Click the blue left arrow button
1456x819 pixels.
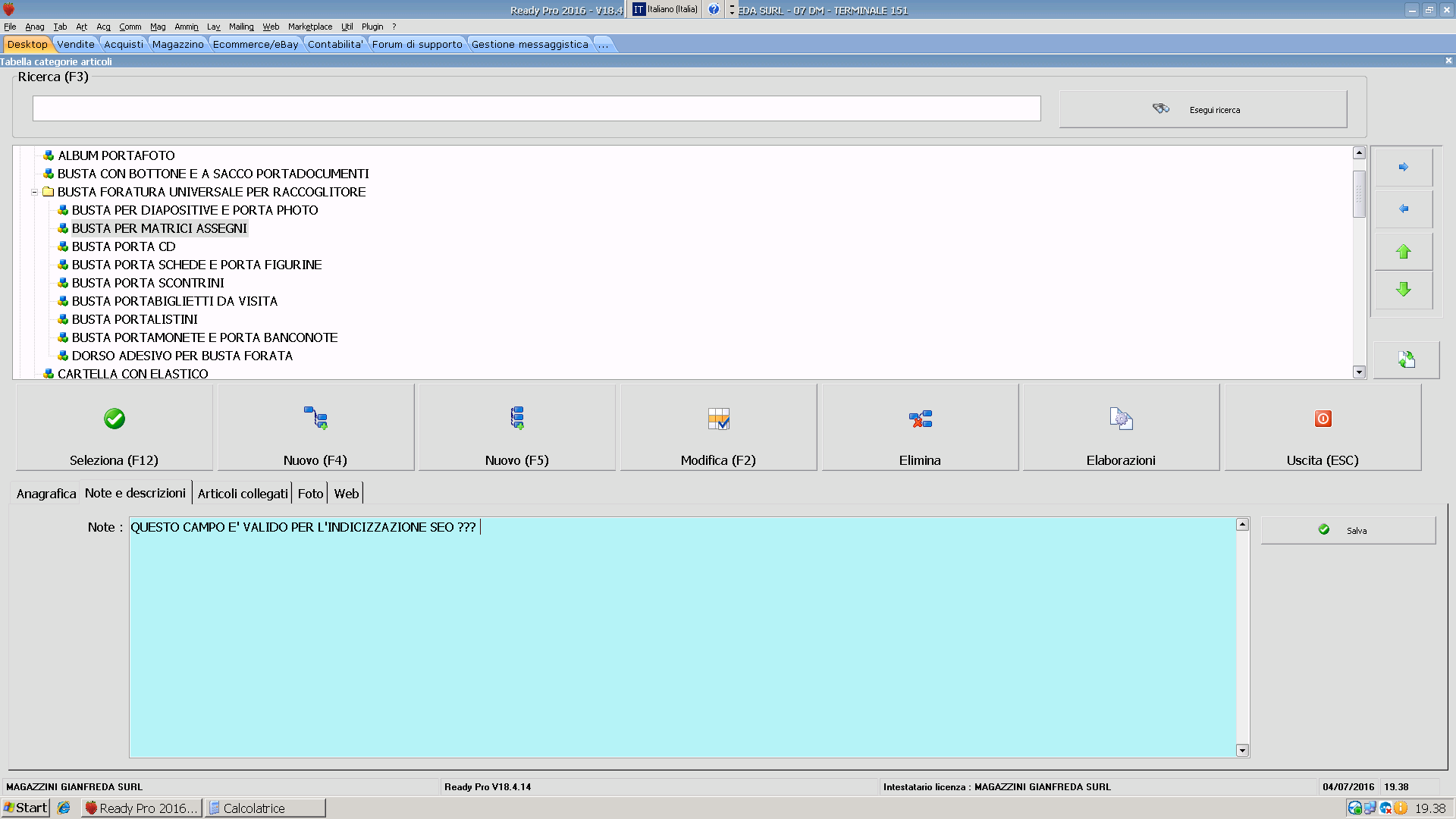click(1403, 209)
